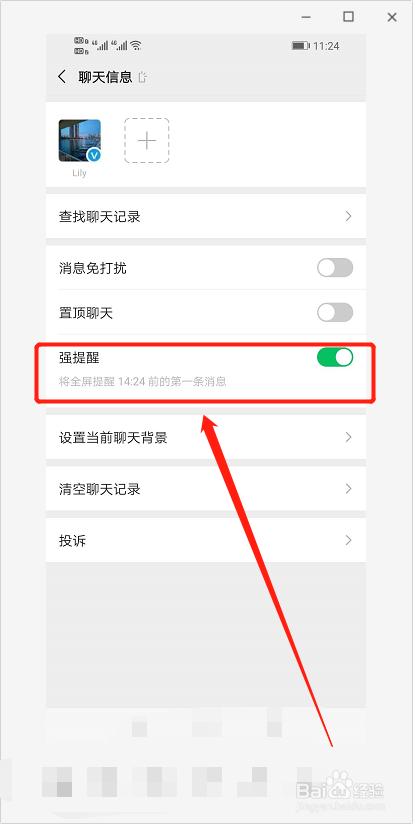The width and height of the screenshot is (413, 824).
Task: Toggle 消息免打扰 switch on
Action: (335, 267)
